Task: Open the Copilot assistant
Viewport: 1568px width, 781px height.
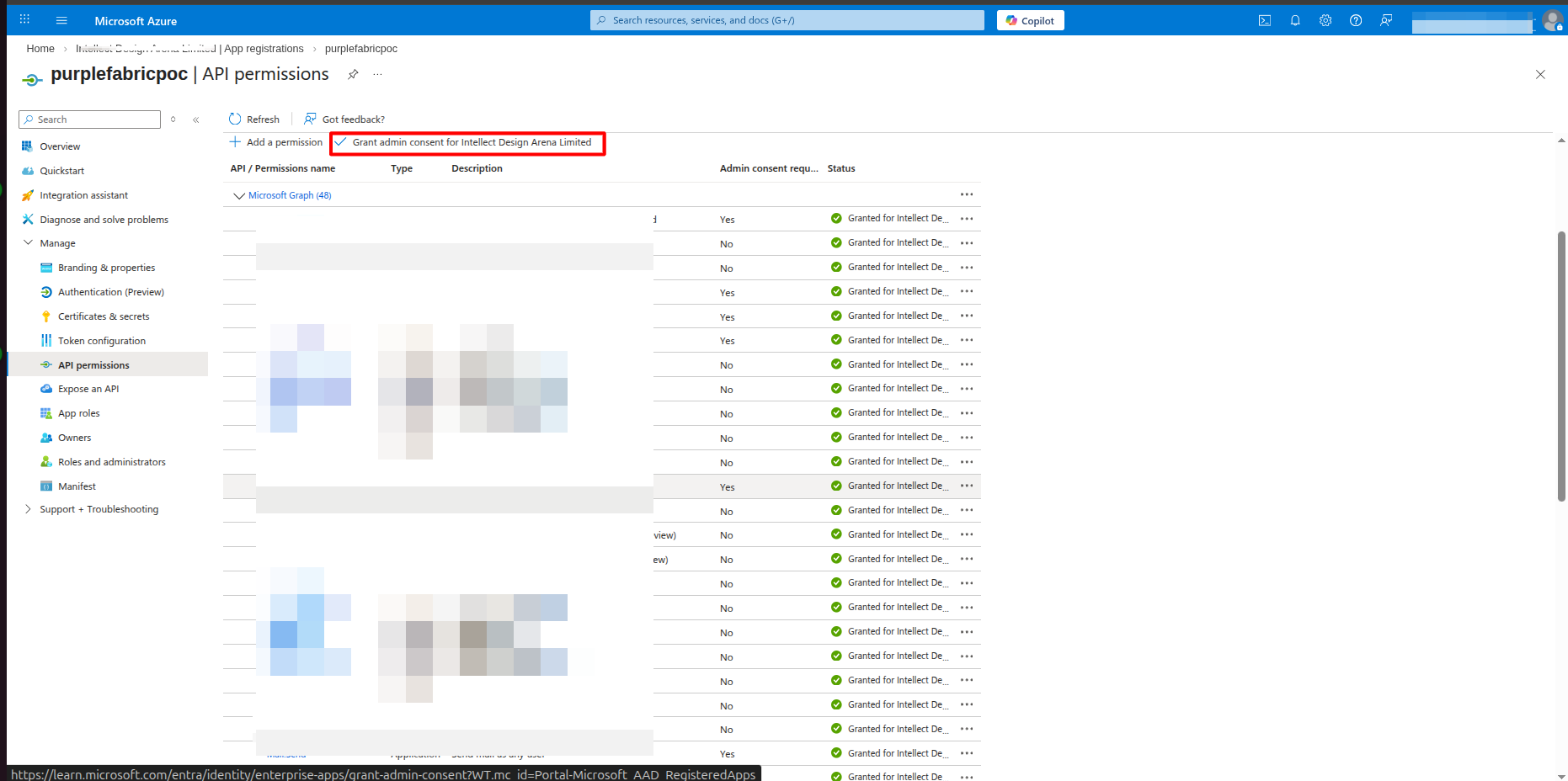Action: point(1030,20)
